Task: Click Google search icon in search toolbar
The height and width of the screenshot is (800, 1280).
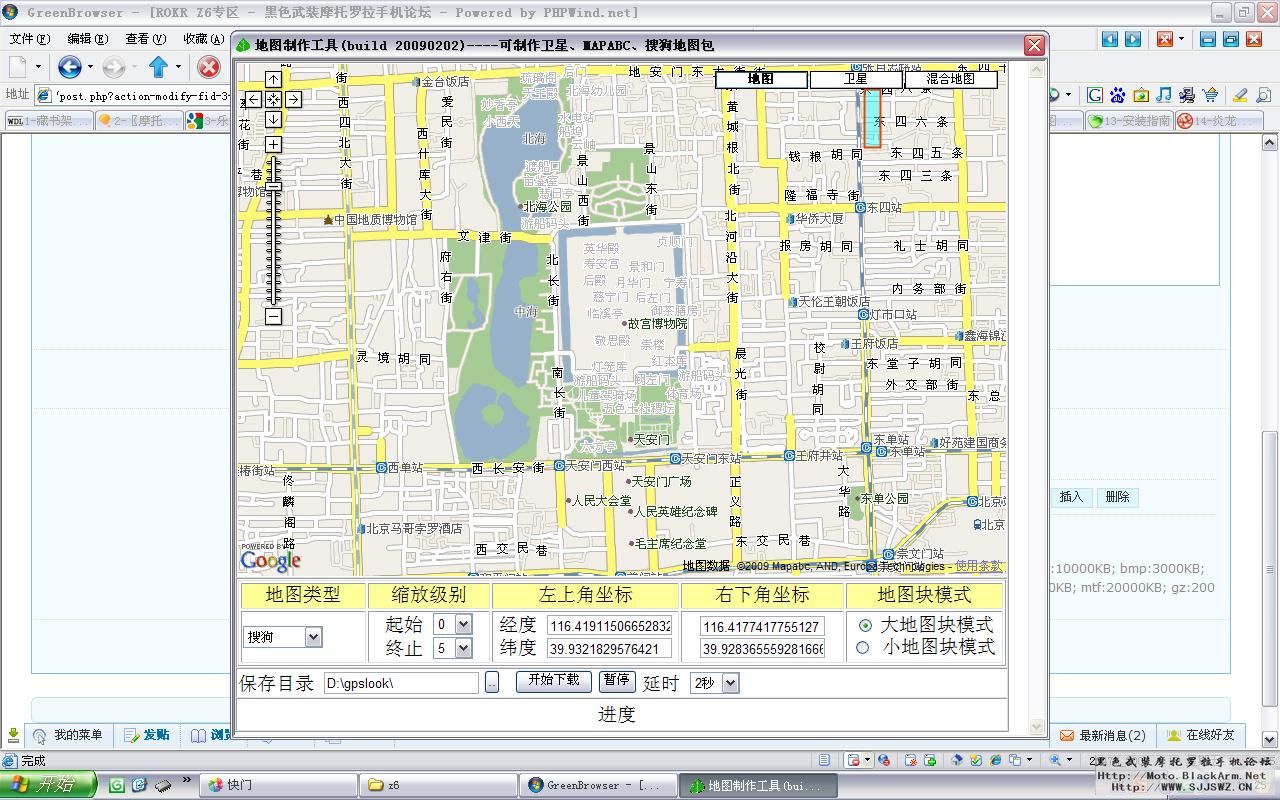Action: tap(1095, 95)
